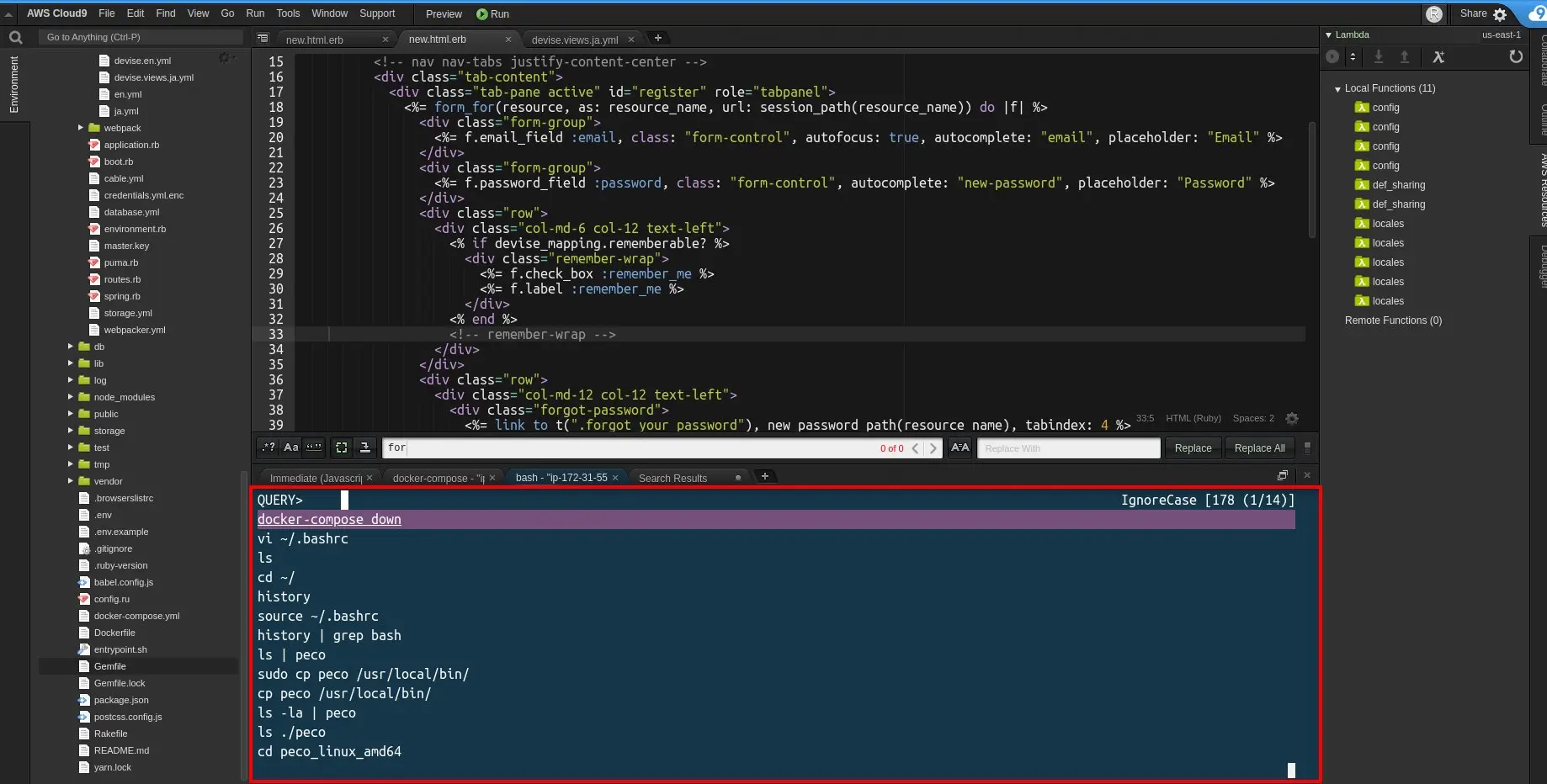Click the Preview button
This screenshot has width=1547, height=784.
(444, 13)
